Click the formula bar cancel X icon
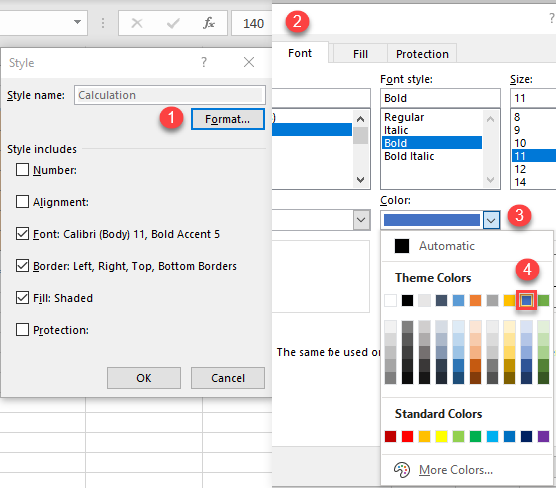The width and height of the screenshot is (556, 488). [137, 23]
